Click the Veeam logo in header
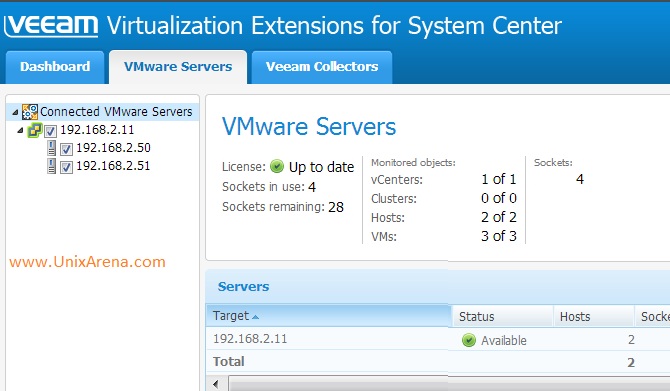Screen dimensions: 670x391 [x=51, y=26]
